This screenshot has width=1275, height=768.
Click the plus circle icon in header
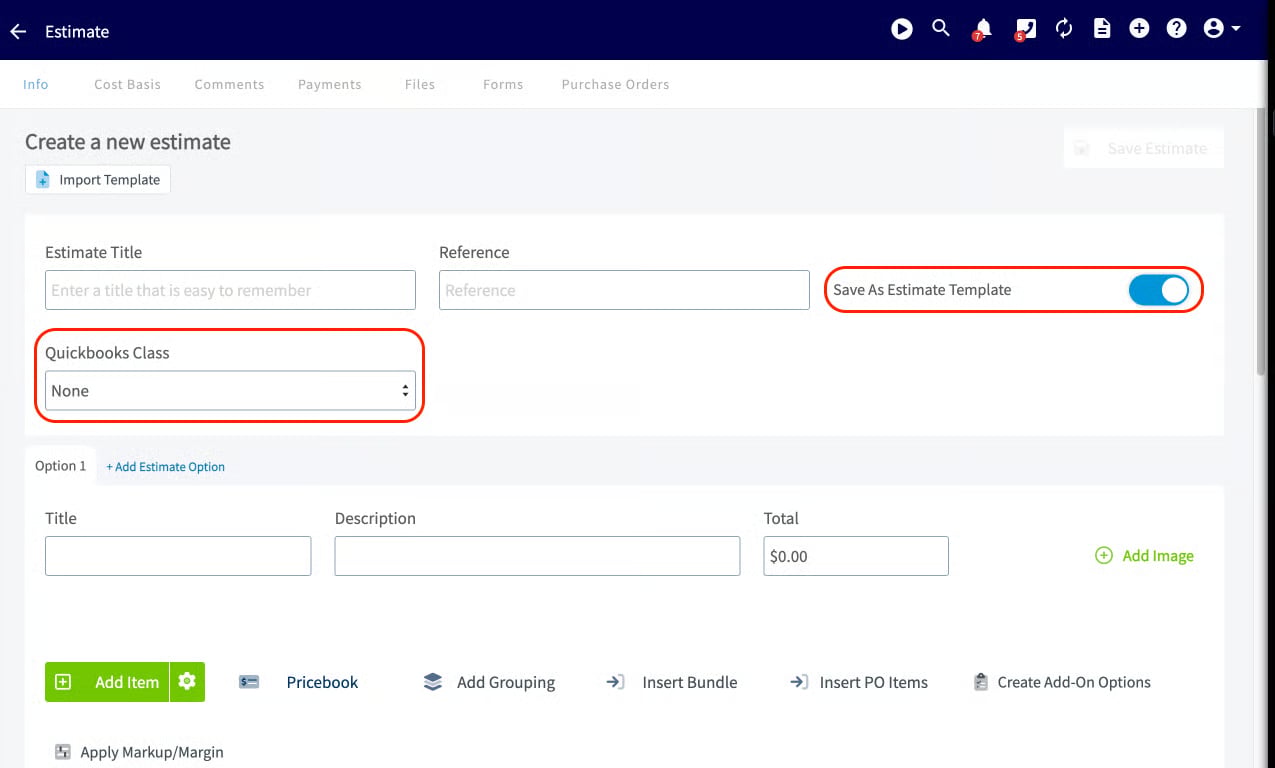(1139, 29)
